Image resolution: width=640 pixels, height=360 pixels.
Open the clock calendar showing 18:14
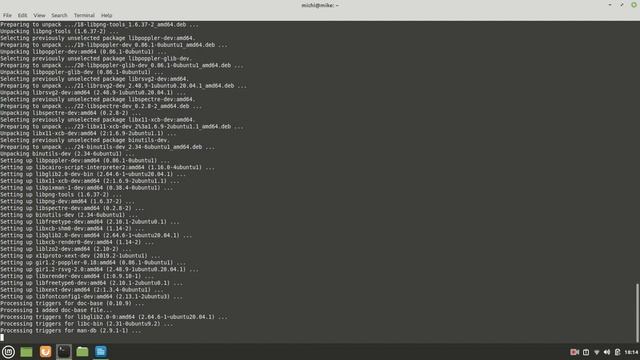coord(631,352)
